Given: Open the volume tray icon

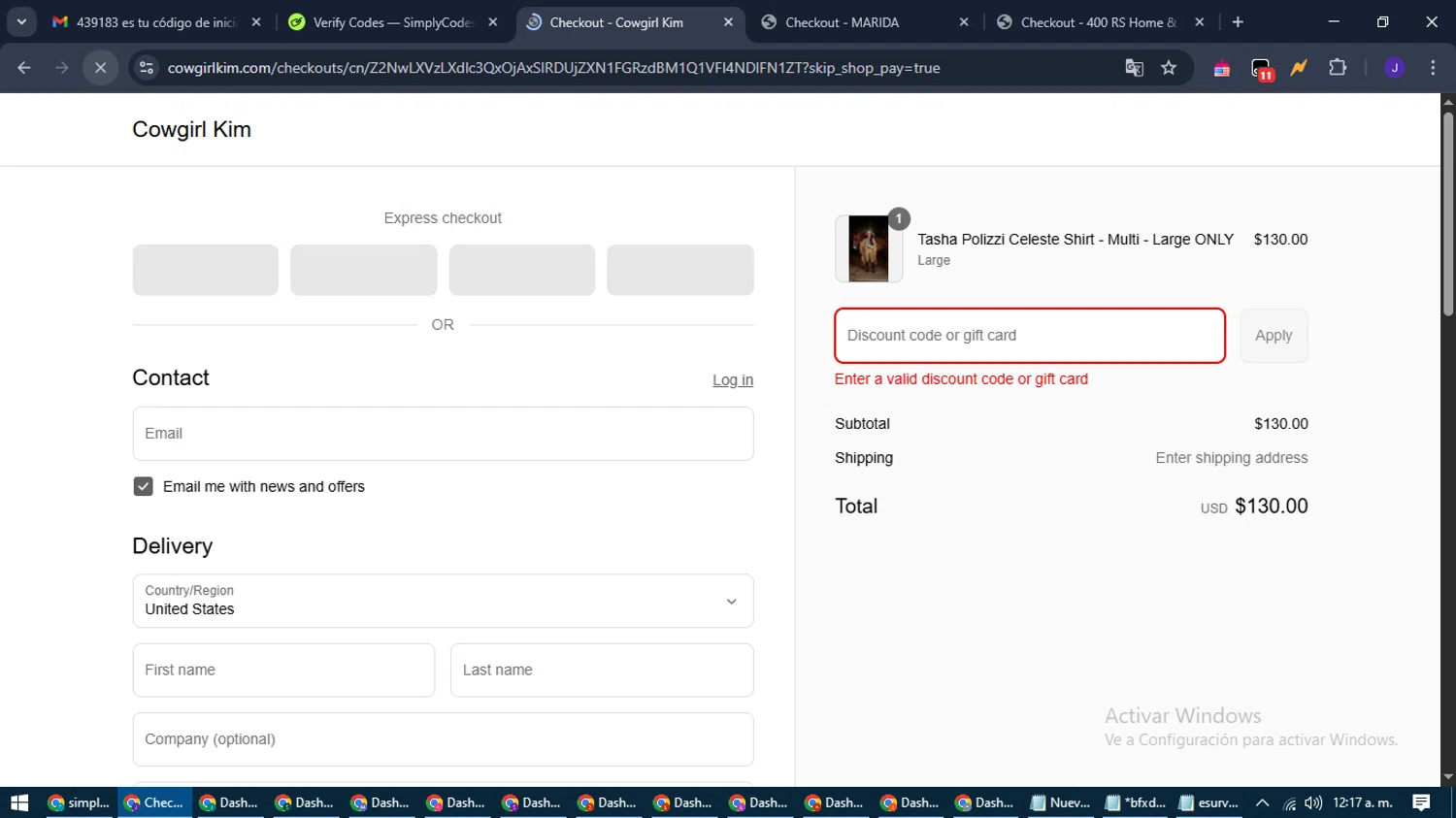Looking at the screenshot, I should (x=1313, y=802).
